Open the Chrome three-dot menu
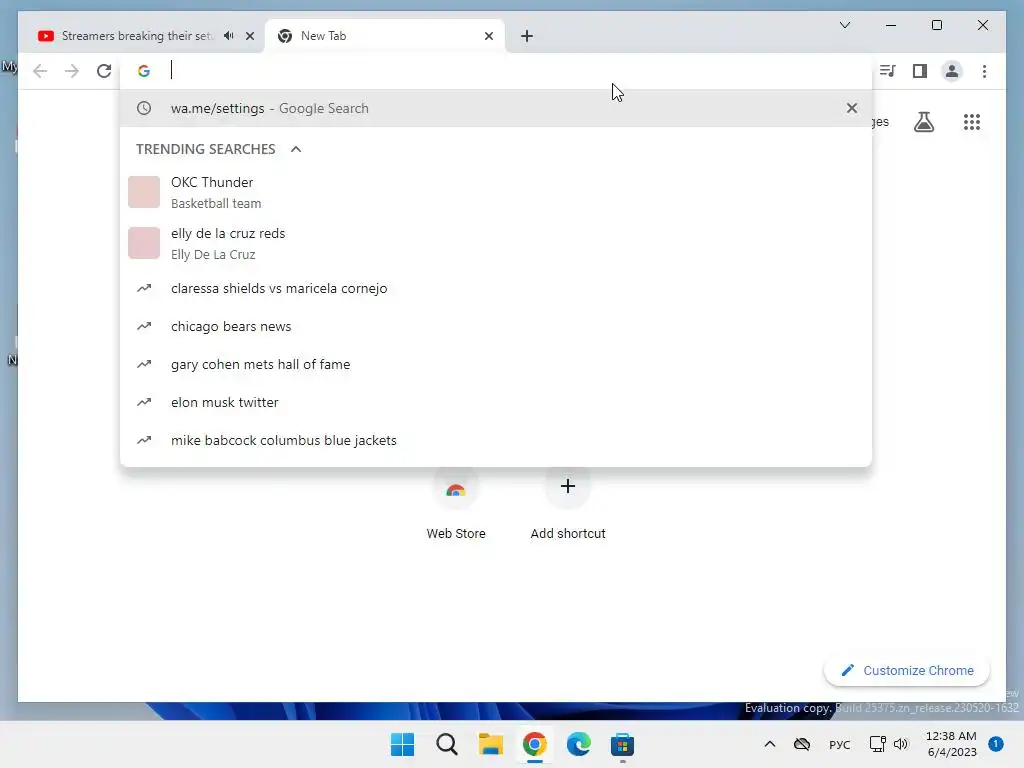The image size is (1024, 768). coord(984,71)
